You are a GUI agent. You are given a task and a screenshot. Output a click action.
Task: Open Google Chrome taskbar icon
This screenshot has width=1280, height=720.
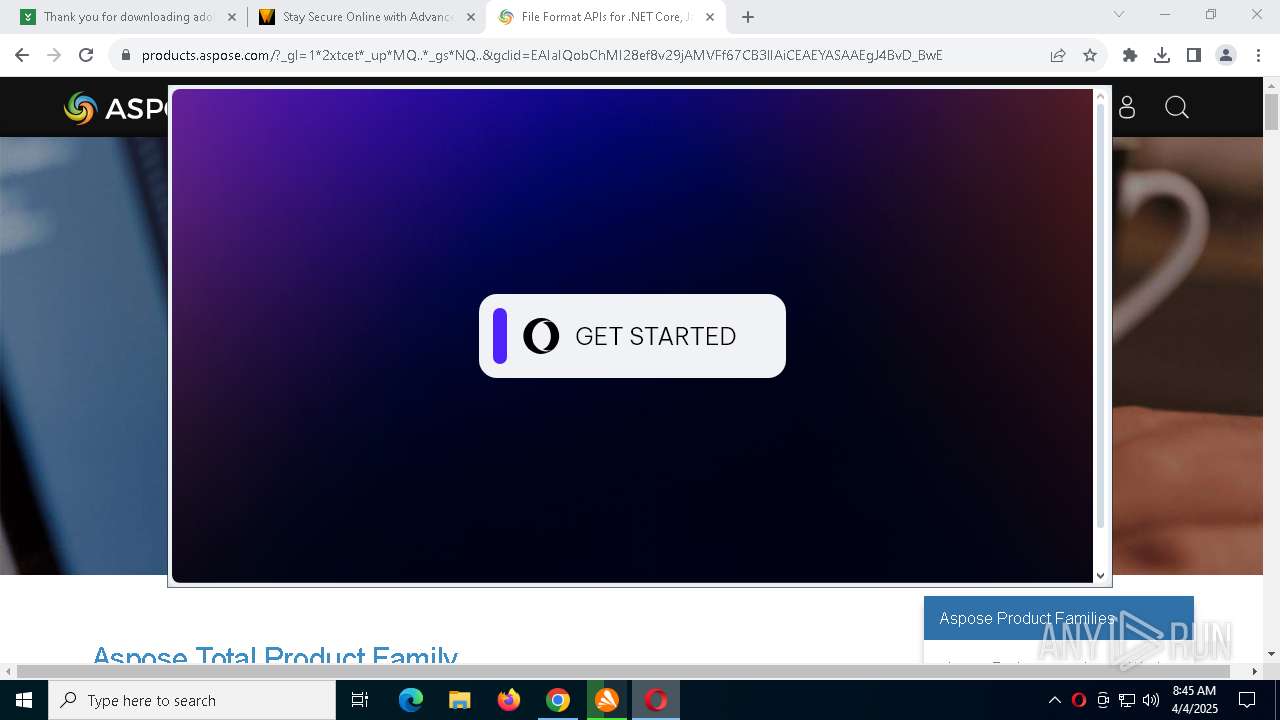(x=558, y=700)
